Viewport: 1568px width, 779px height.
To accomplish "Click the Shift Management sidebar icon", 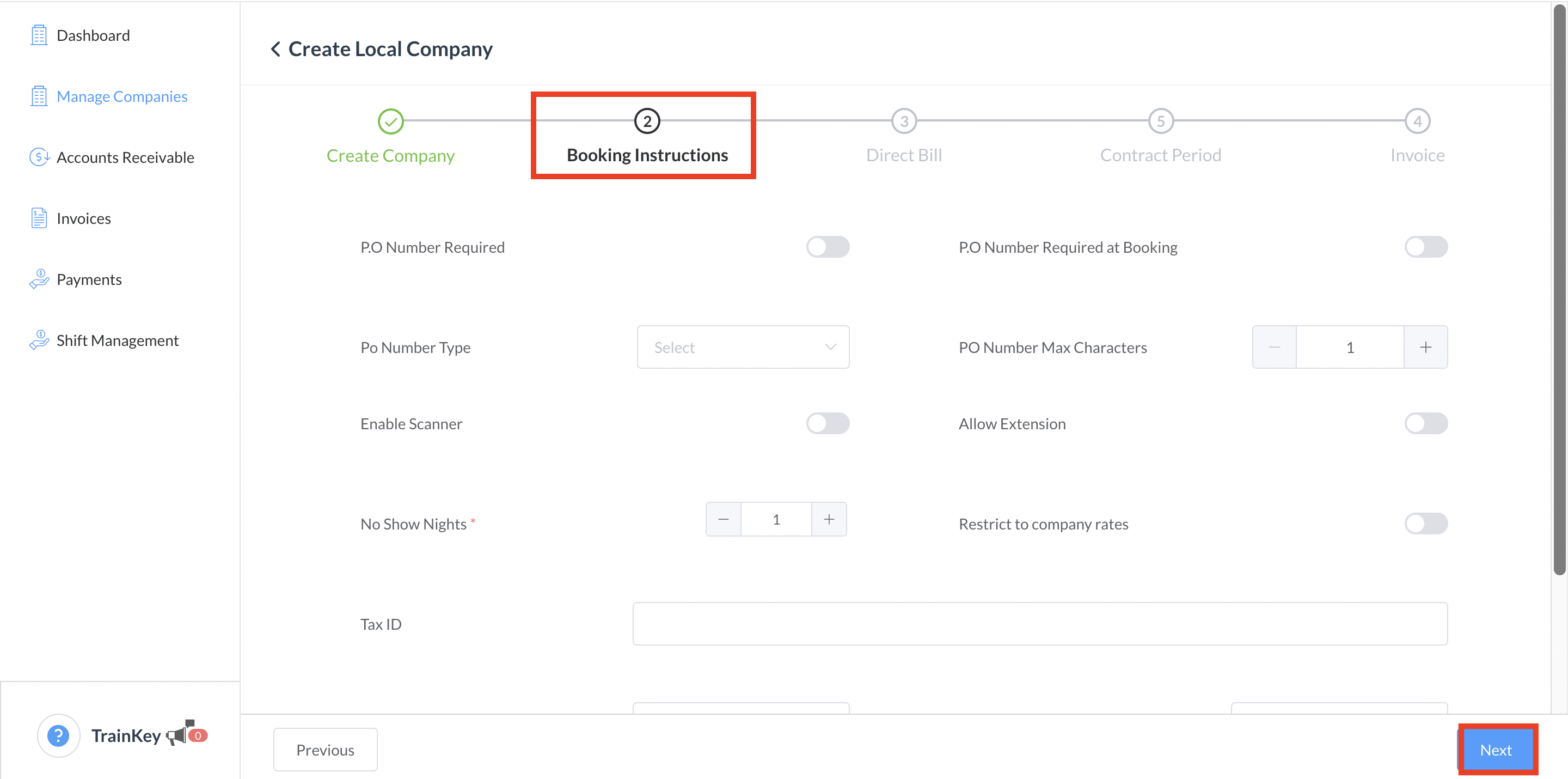I will click(x=39, y=340).
